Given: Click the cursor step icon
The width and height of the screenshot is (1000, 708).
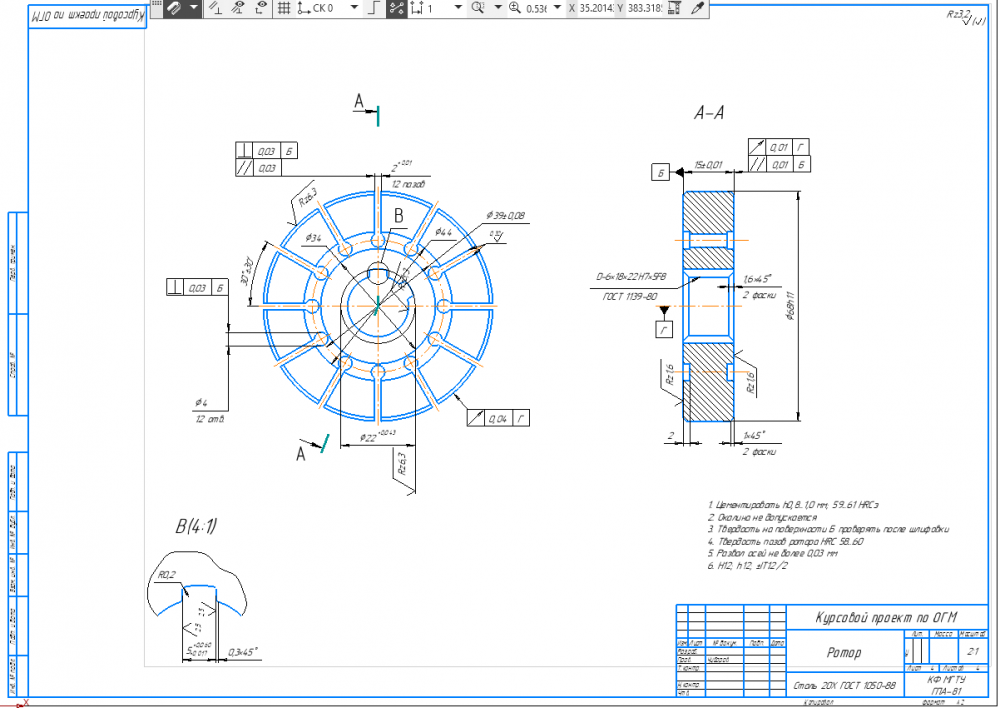Looking at the screenshot, I should click(417, 8).
